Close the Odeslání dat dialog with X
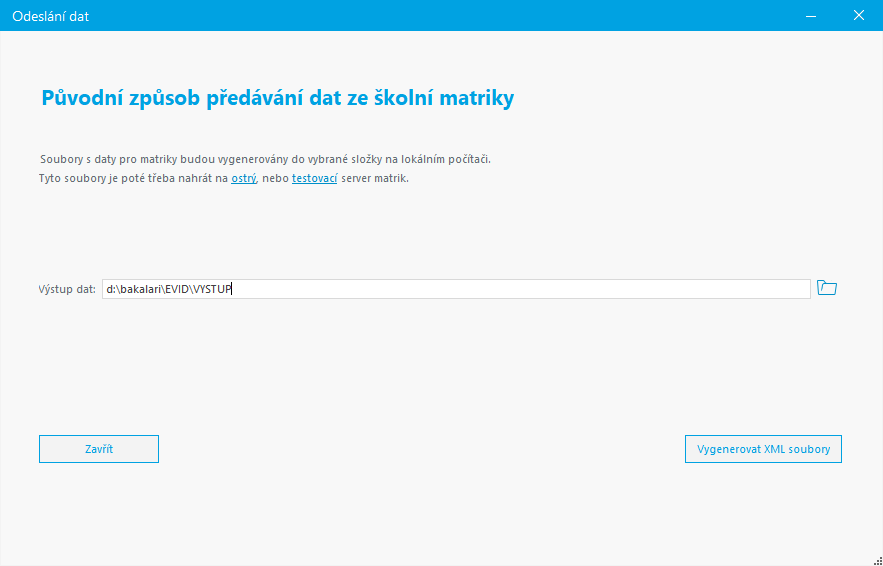Image resolution: width=883 pixels, height=566 pixels. coord(859,16)
